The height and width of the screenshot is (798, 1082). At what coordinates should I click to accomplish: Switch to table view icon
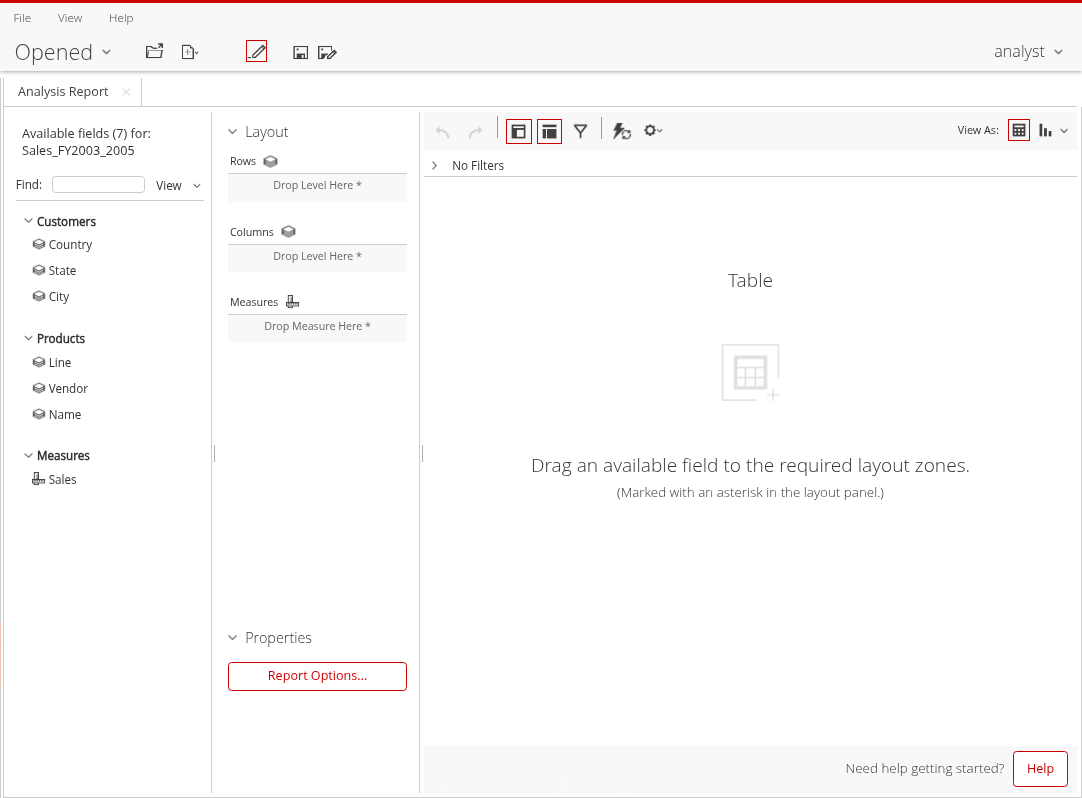tap(1018, 130)
